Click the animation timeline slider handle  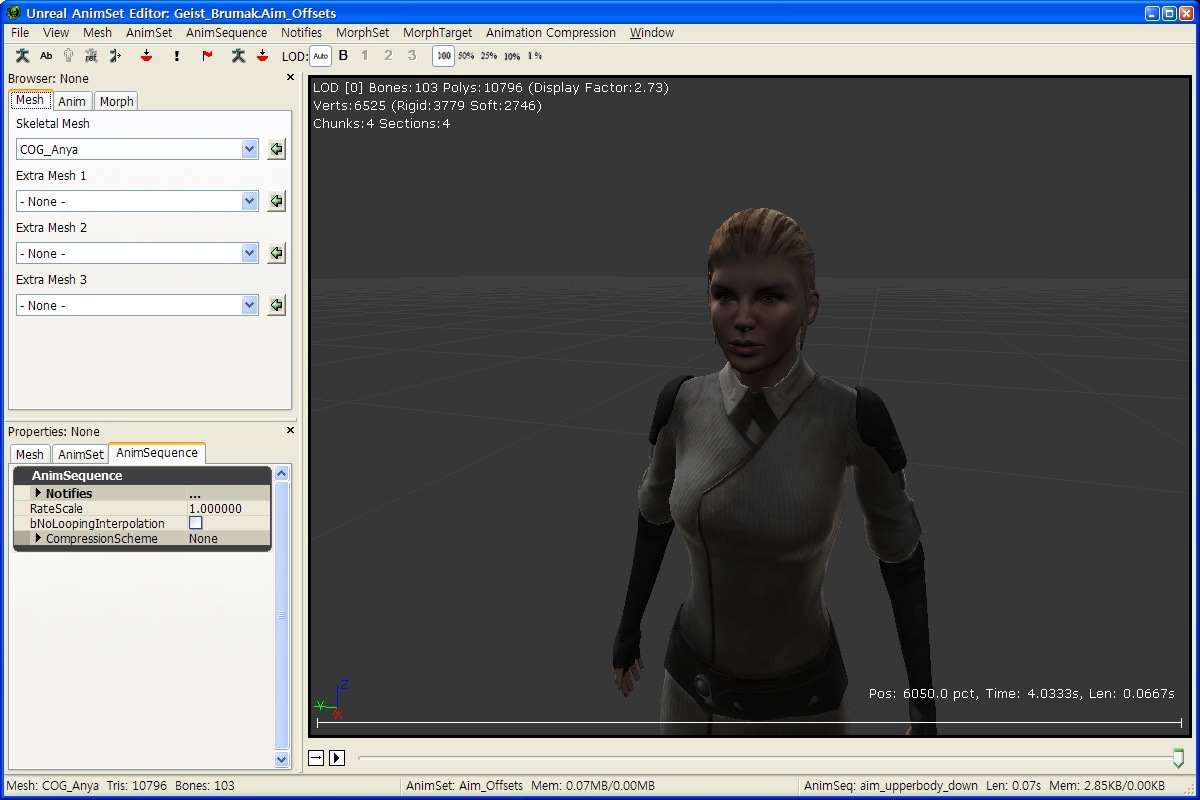1178,759
